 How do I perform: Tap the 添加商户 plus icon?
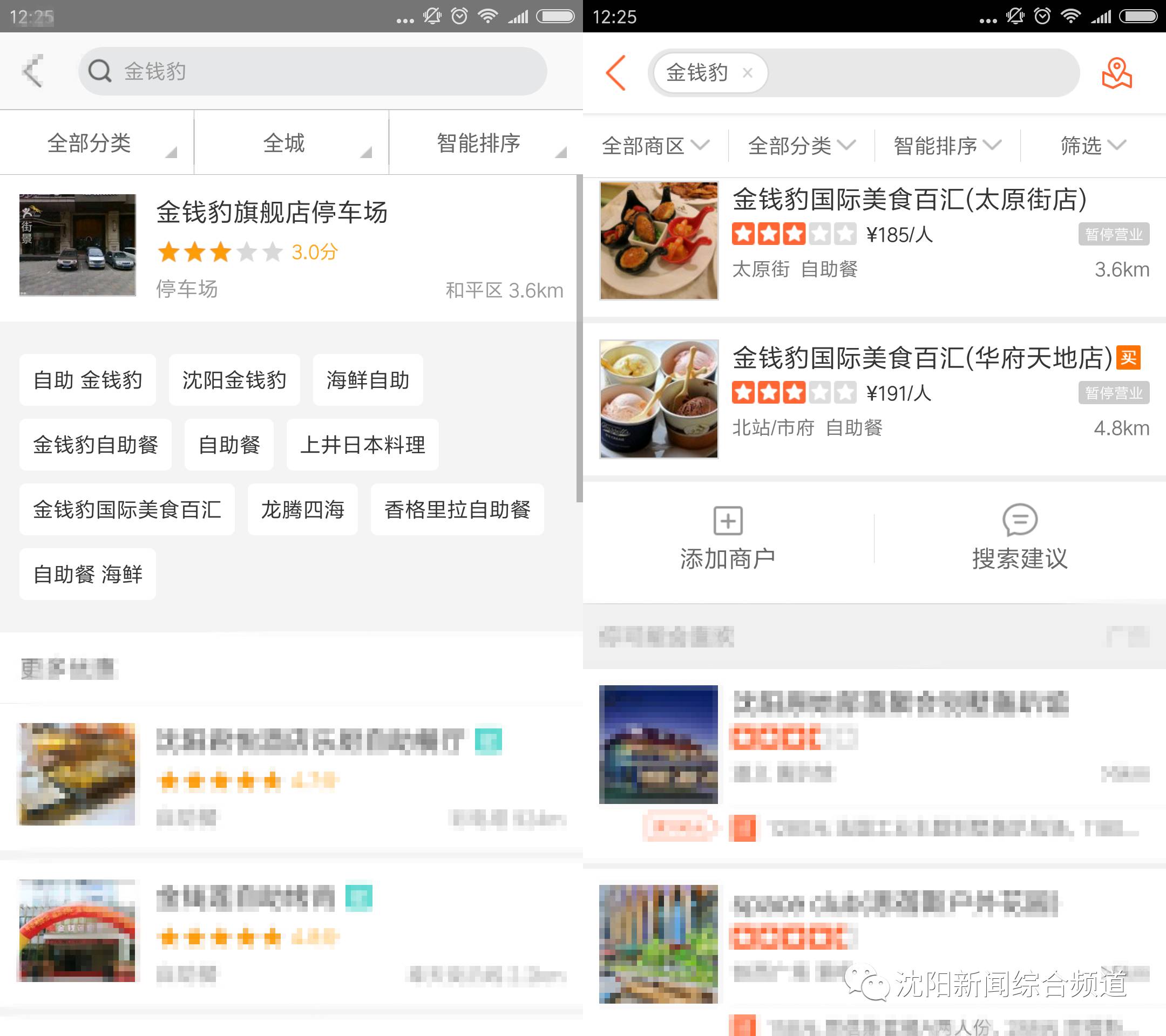[x=728, y=520]
